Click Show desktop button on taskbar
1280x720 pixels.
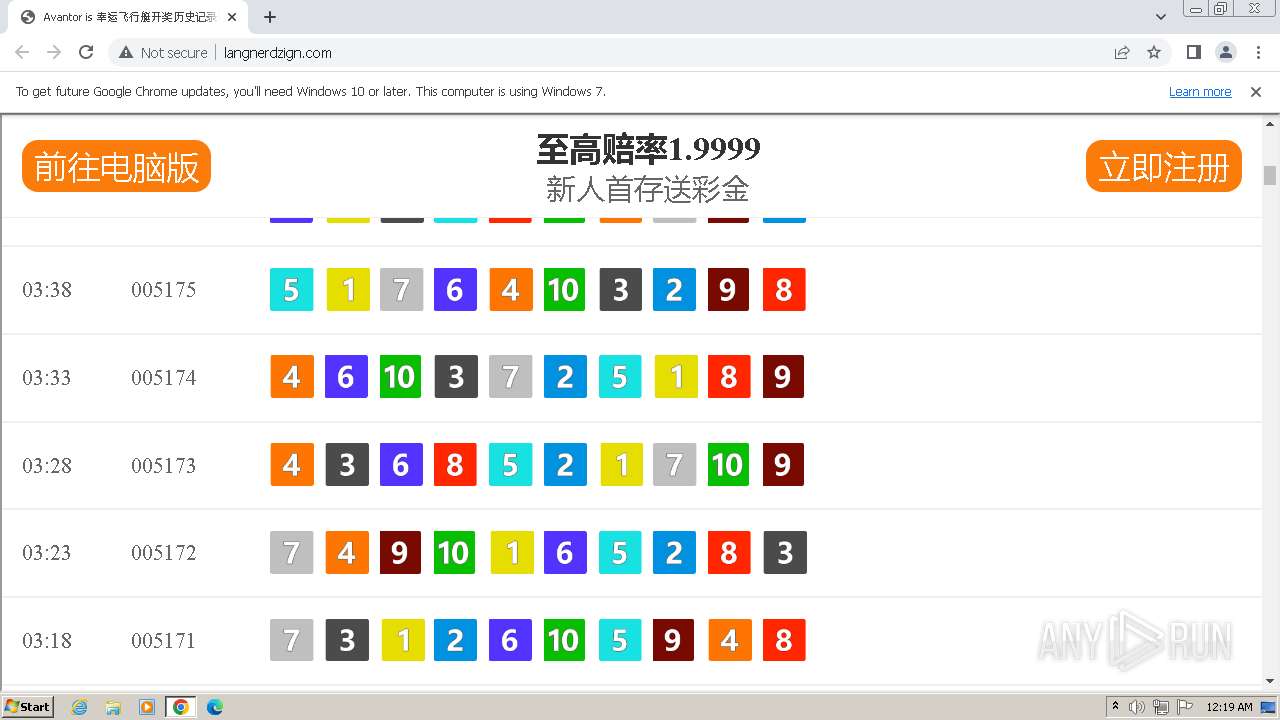click(1269, 707)
